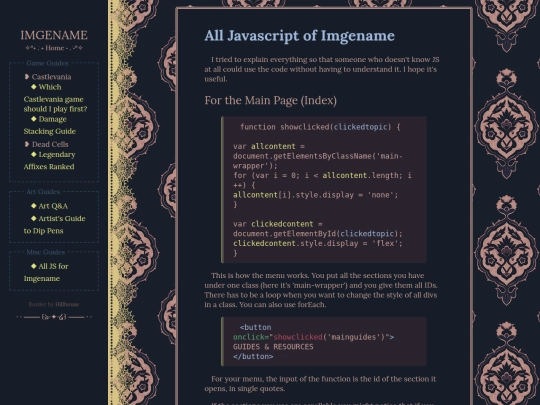Click the 'function showclicked(clickedtopic)' code line
Screen dimensions: 540x405
[x=320, y=127]
